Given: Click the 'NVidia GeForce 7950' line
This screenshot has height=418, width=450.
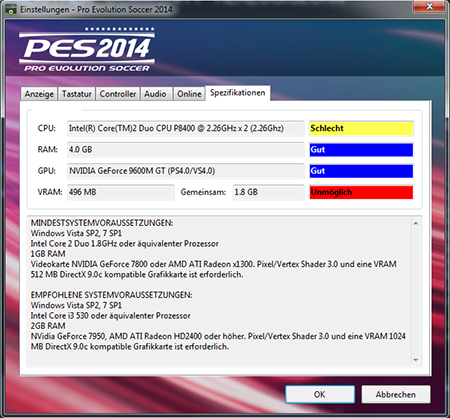Looking at the screenshot, I should point(218,336).
